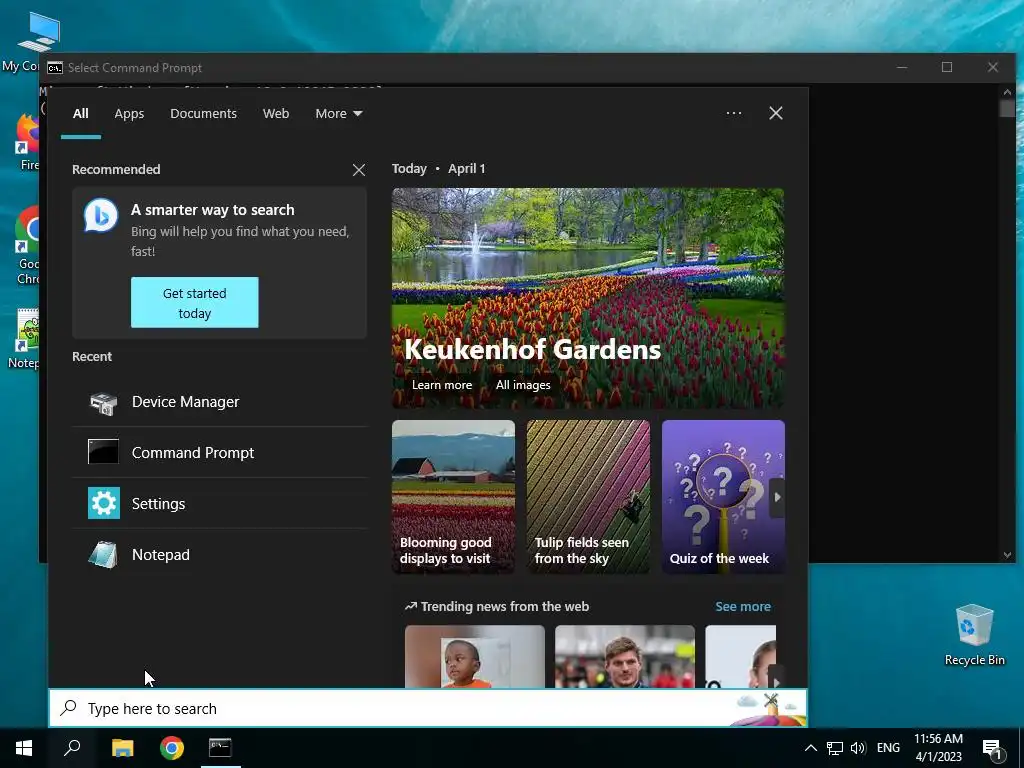Switch to the All tab
This screenshot has width=1024, height=768.
click(81, 114)
